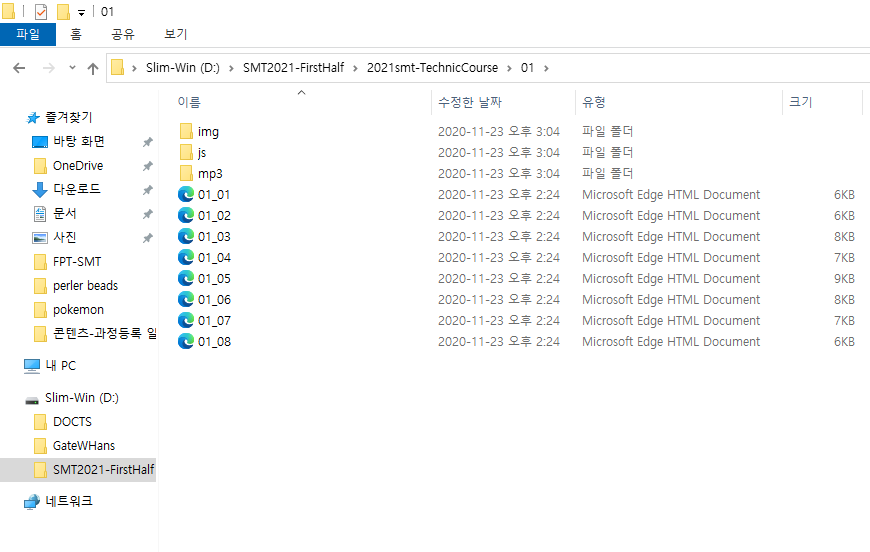Click the Up one level arrow
This screenshot has width=870, height=552.
pos(93,68)
